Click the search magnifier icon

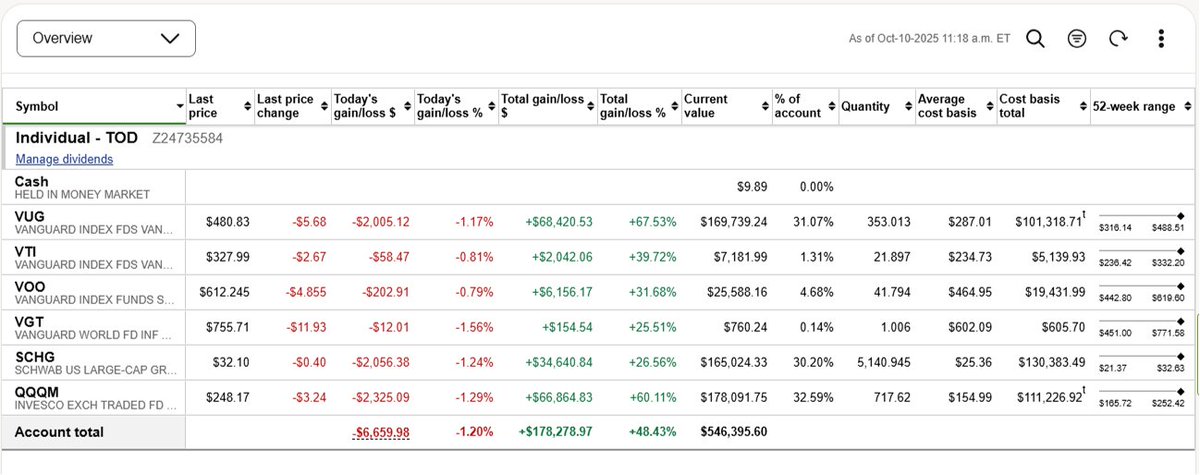coord(1036,38)
